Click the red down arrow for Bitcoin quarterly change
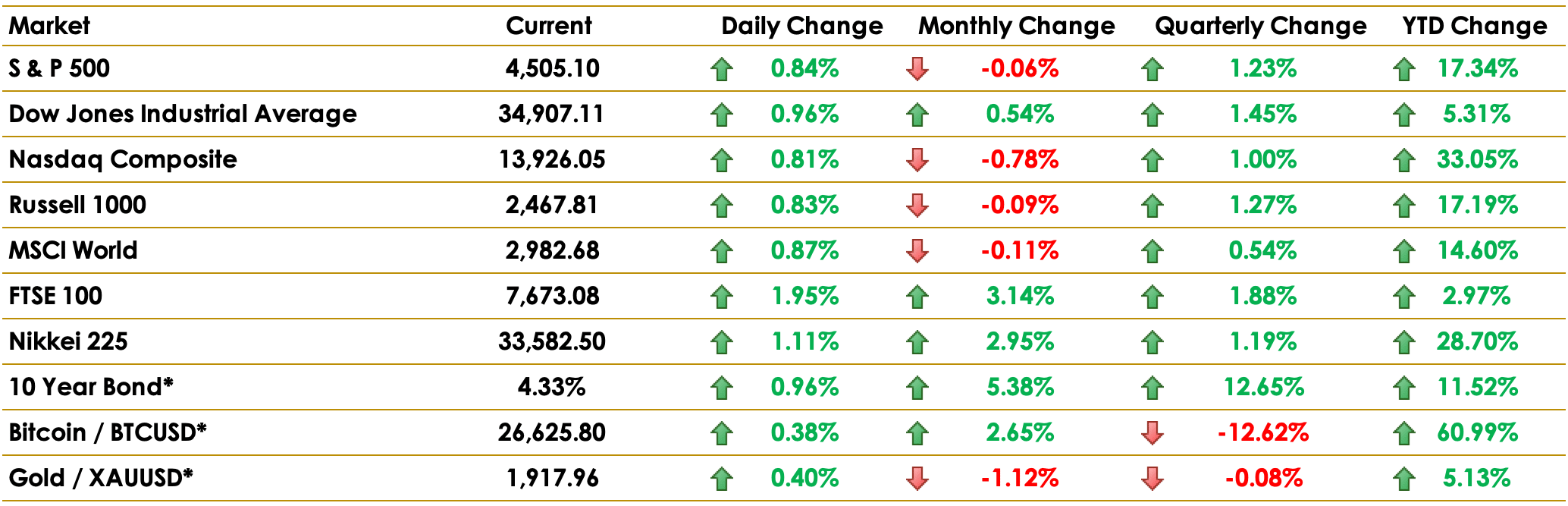The height and width of the screenshot is (506, 1568). coord(1152,433)
